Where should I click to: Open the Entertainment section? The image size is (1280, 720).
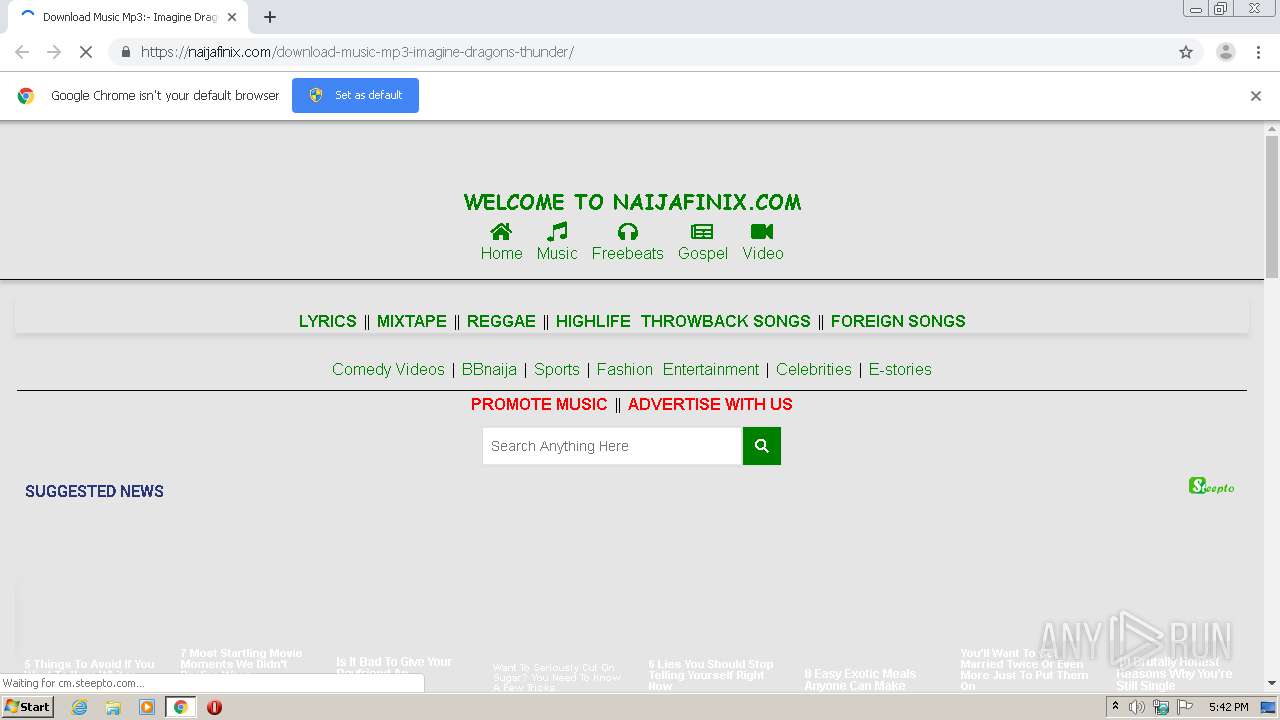point(711,369)
